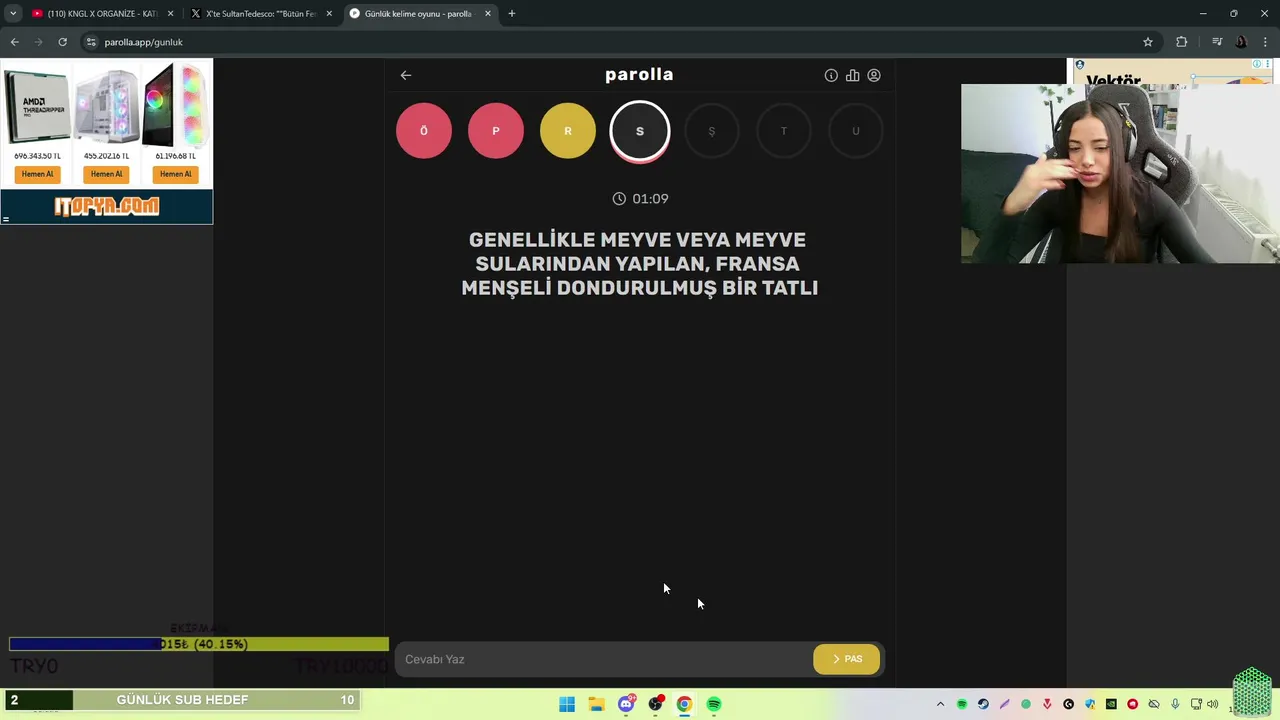This screenshot has height=720, width=1280.
Task: Select the yellow R letter circle
Action: tap(568, 131)
